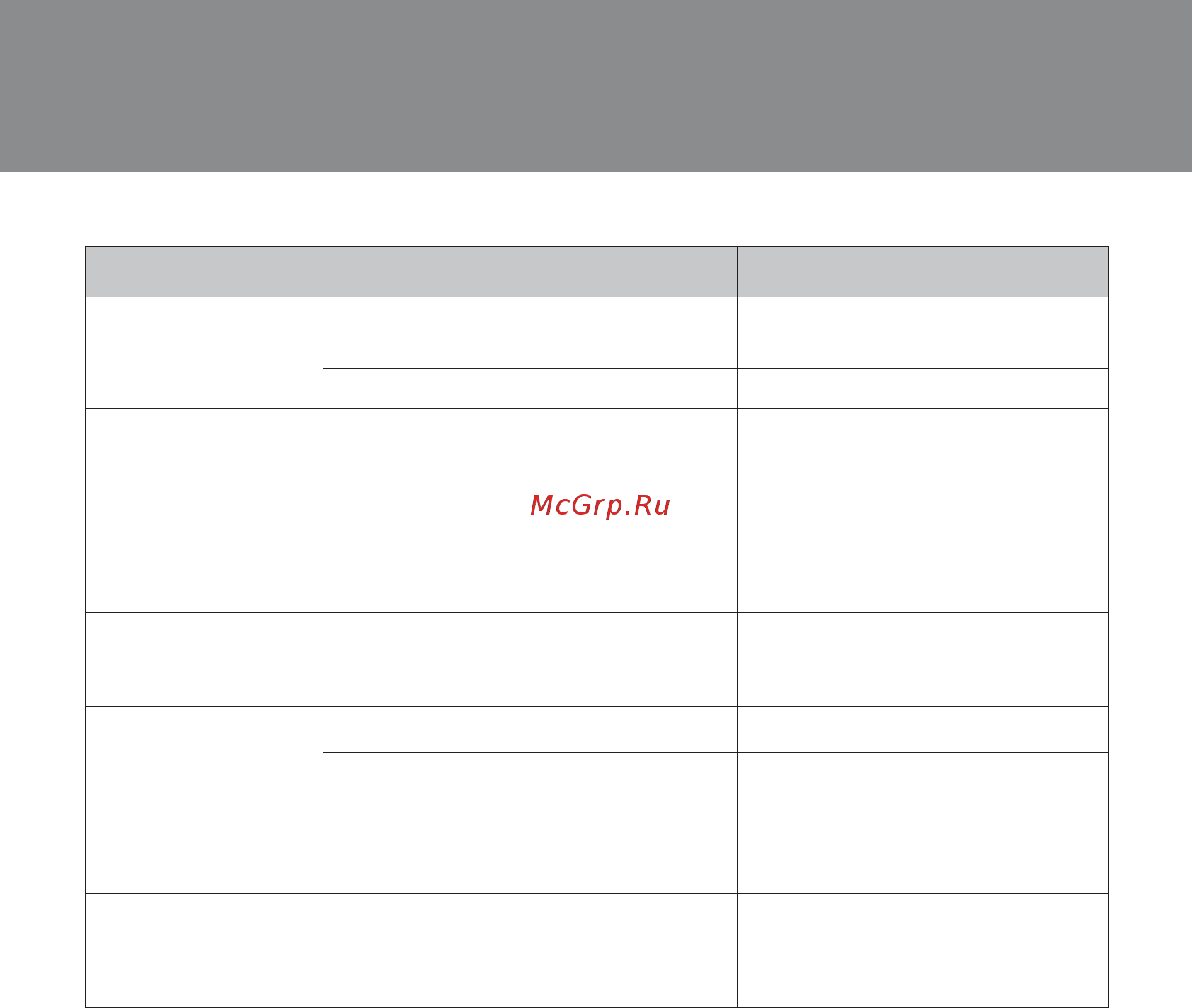Click the third-column cell beside the McGrp.Ru watermark
The image size is (1192, 1008).
click(x=922, y=510)
